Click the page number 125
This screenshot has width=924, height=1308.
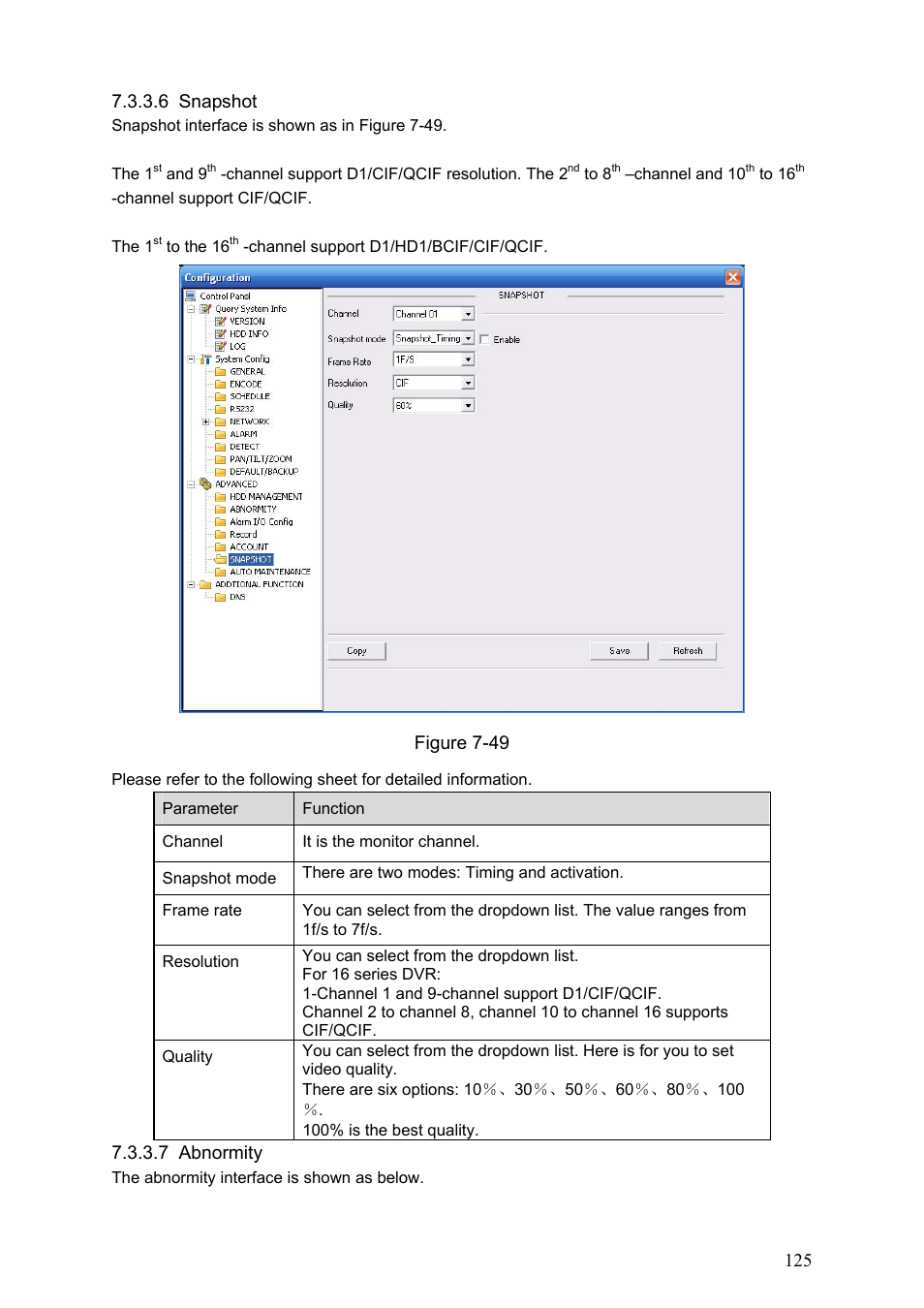click(x=798, y=1261)
